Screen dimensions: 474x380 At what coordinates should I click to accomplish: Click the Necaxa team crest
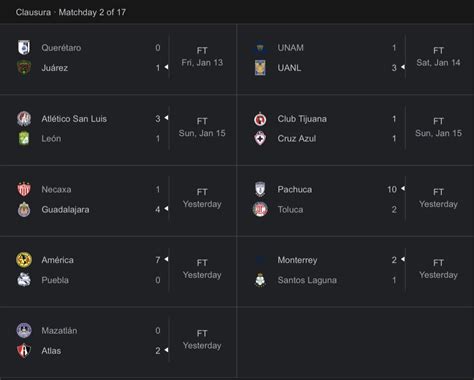tap(24, 189)
